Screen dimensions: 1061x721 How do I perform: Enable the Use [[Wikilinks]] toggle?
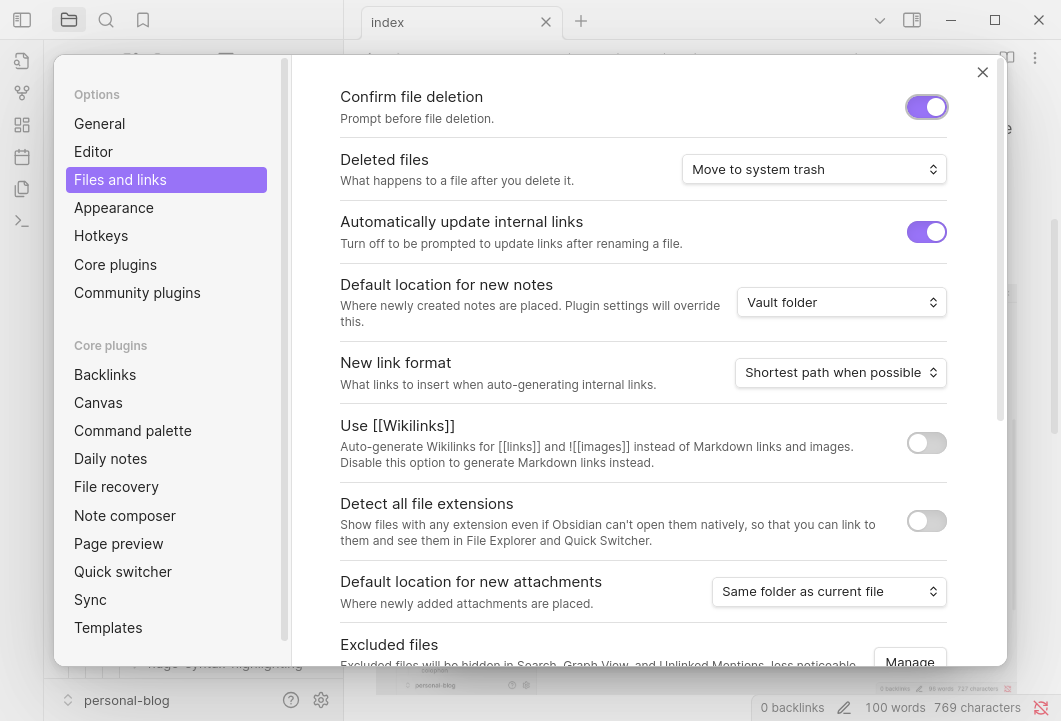pyautogui.click(x=926, y=443)
